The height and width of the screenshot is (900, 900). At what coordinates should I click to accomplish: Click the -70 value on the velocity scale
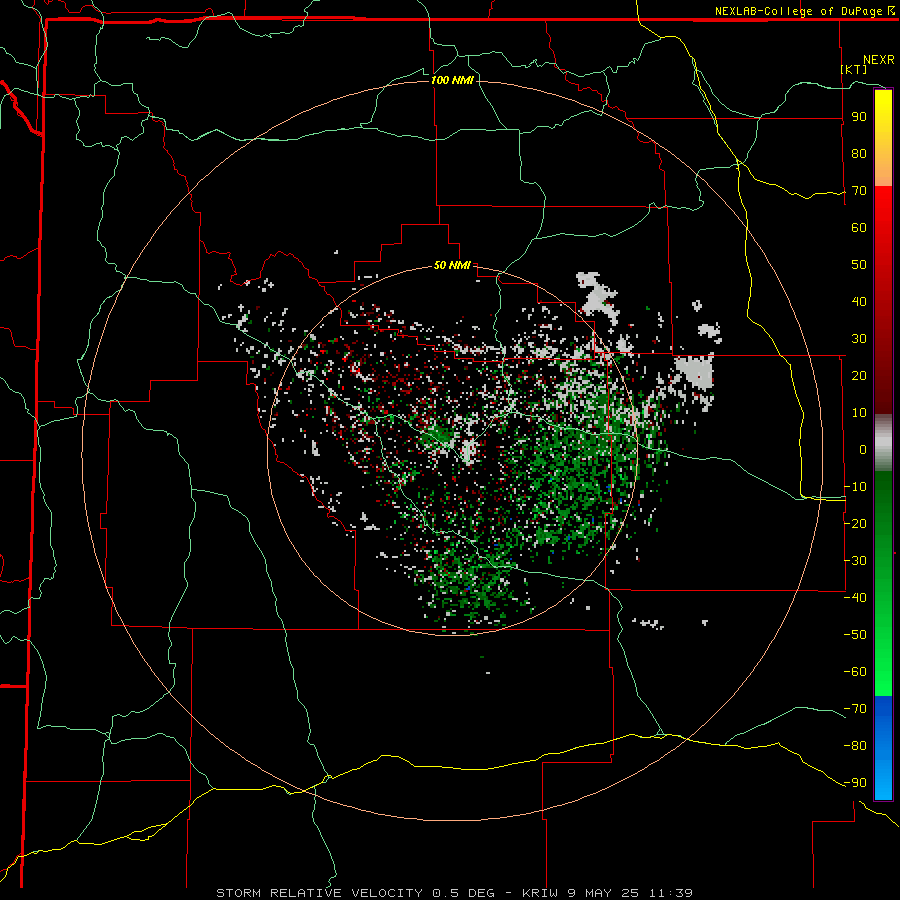coord(855,709)
